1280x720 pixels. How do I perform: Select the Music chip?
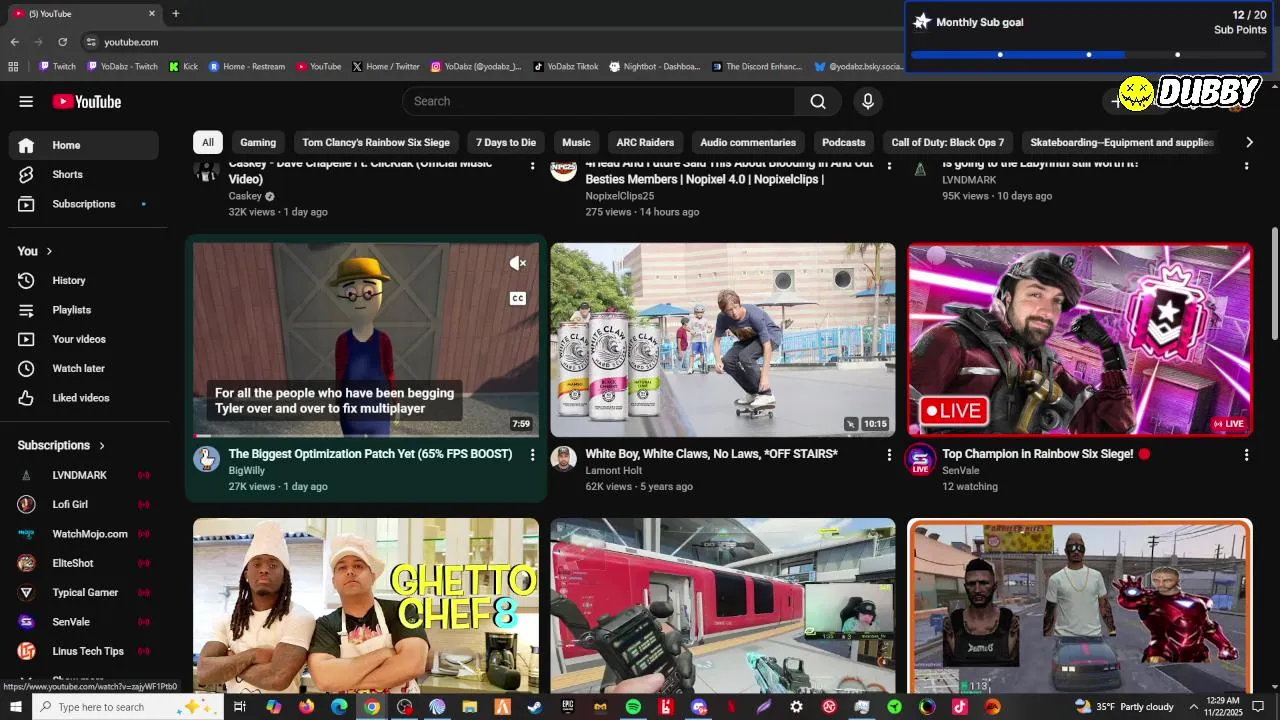[x=576, y=142]
